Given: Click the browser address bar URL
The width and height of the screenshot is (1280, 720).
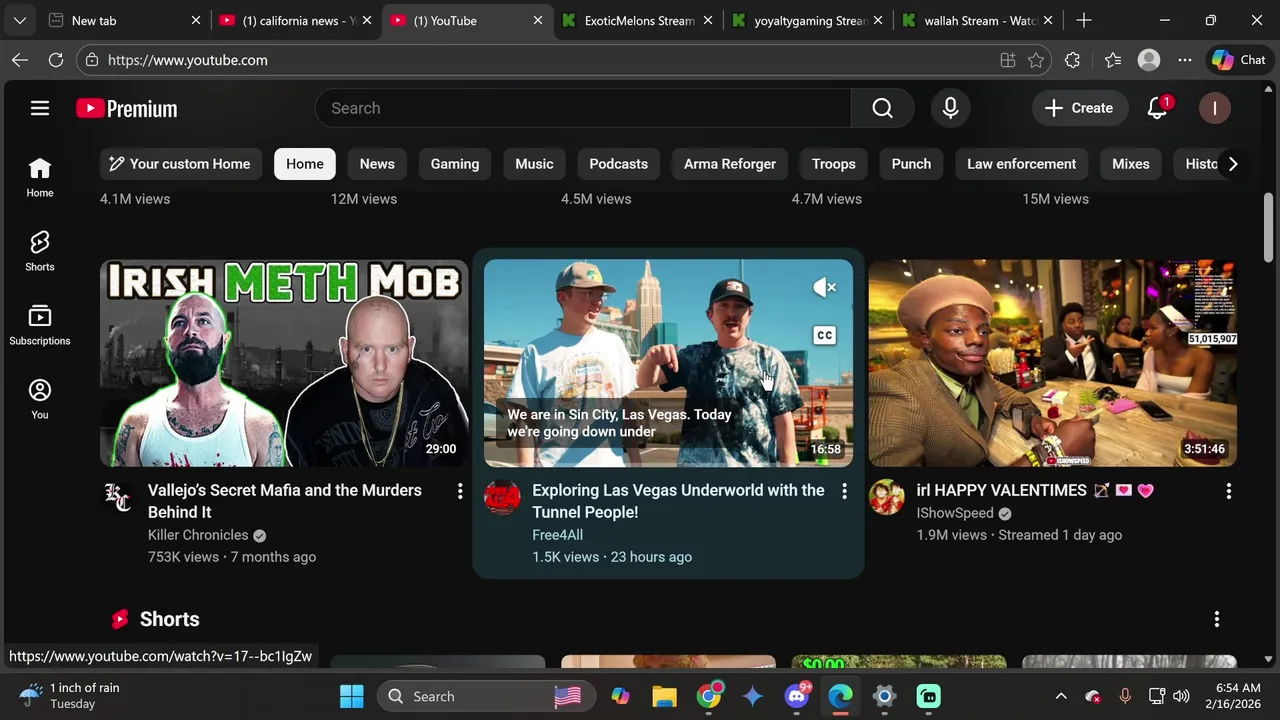Looking at the screenshot, I should pos(187,60).
